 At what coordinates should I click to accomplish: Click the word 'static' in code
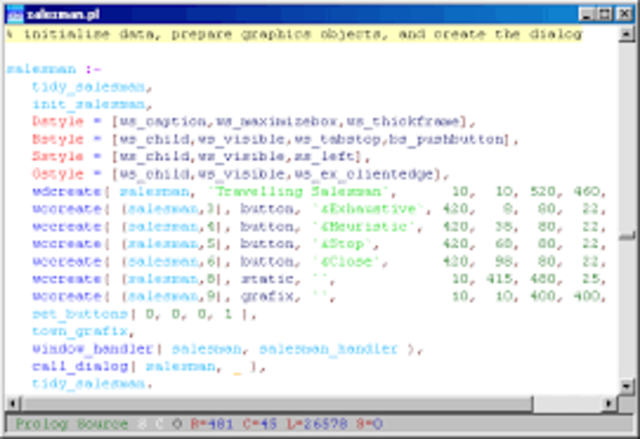pyautogui.click(x=267, y=279)
